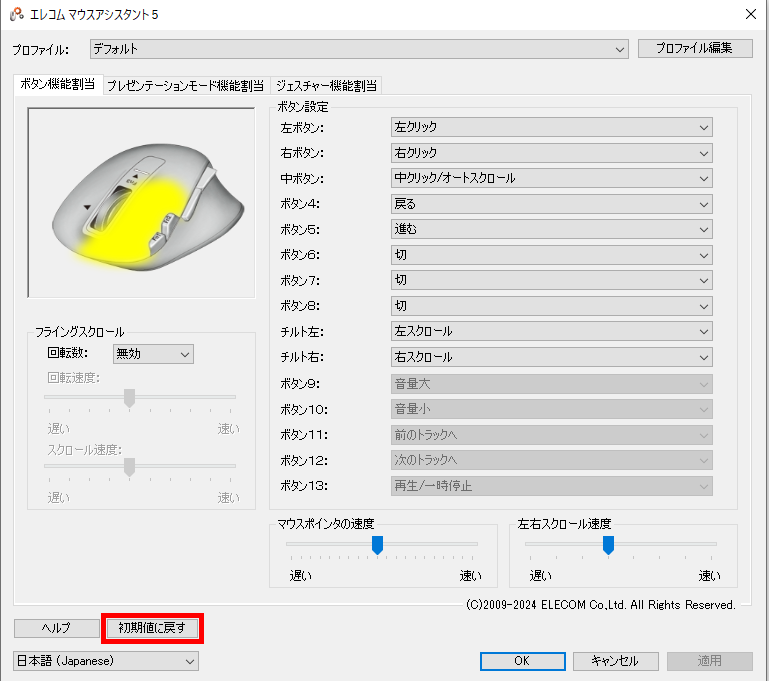Open the 回転数 dropdown showing 無効
Viewport: 769px width, 681px height.
(x=153, y=354)
